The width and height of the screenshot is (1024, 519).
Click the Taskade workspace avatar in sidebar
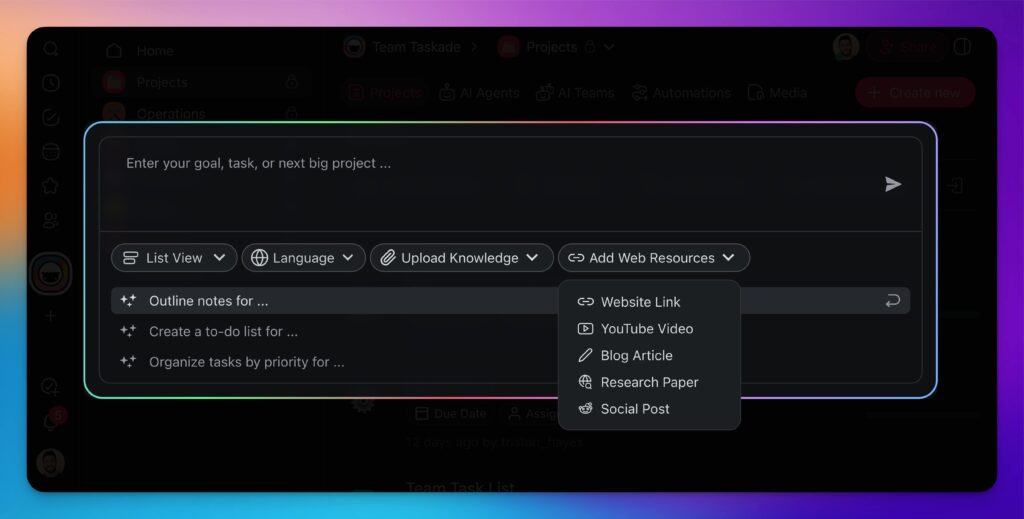point(50,274)
